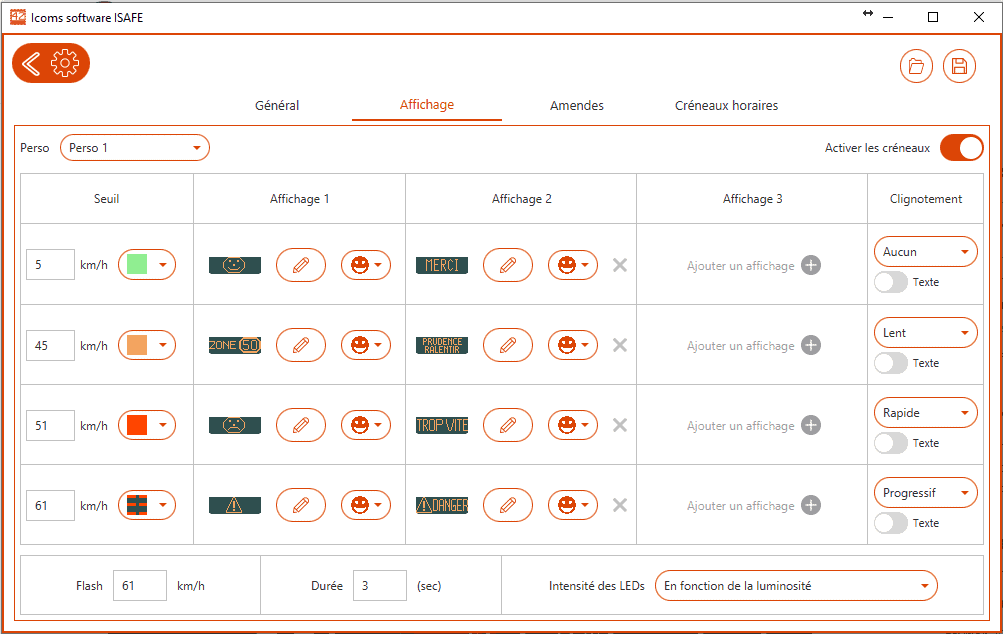The width and height of the screenshot is (1003, 634).
Task: Open smiley picker for PRUDENCE RALENTIR display
Action: pyautogui.click(x=573, y=345)
